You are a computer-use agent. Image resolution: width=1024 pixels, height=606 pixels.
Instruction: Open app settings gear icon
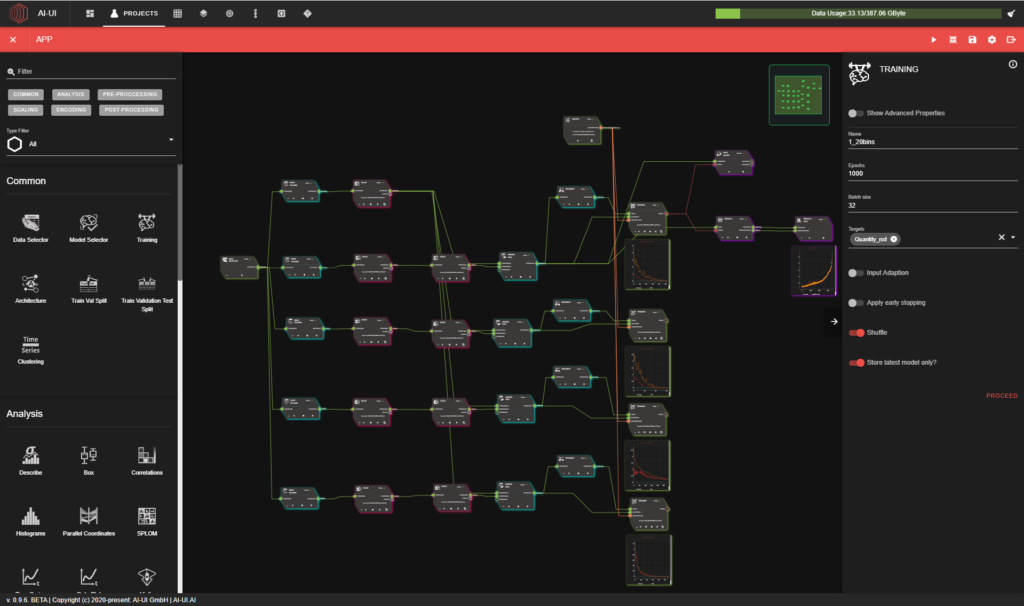click(992, 40)
